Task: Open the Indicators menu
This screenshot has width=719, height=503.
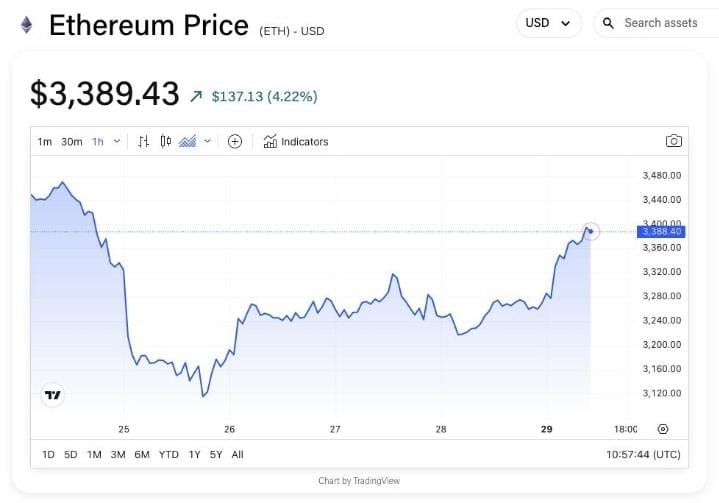Action: 296,141
